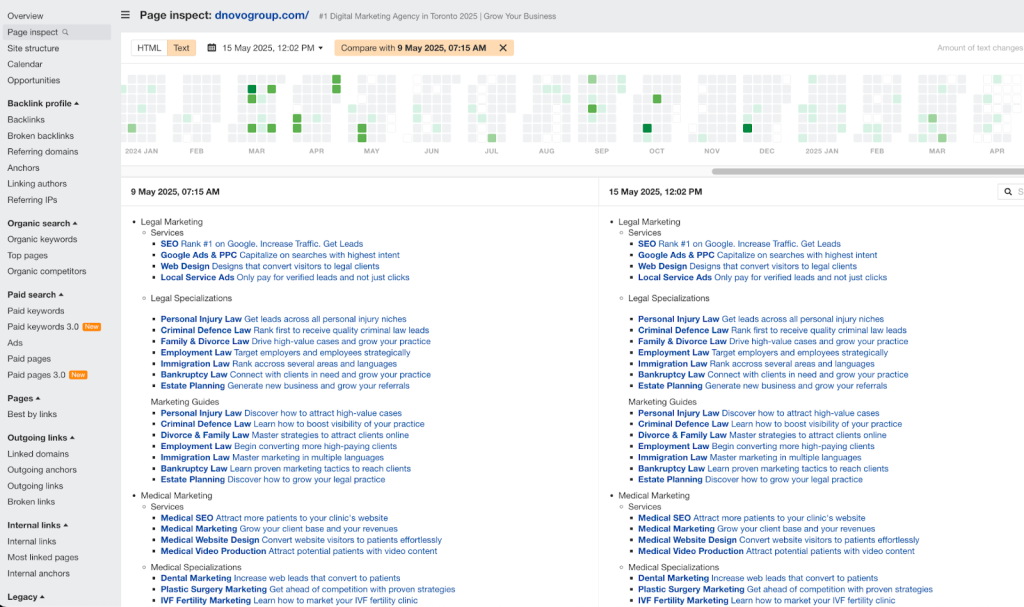Collapse the Organic search sidebar section
Image resolution: width=1024 pixels, height=607 pixels.
(52, 223)
